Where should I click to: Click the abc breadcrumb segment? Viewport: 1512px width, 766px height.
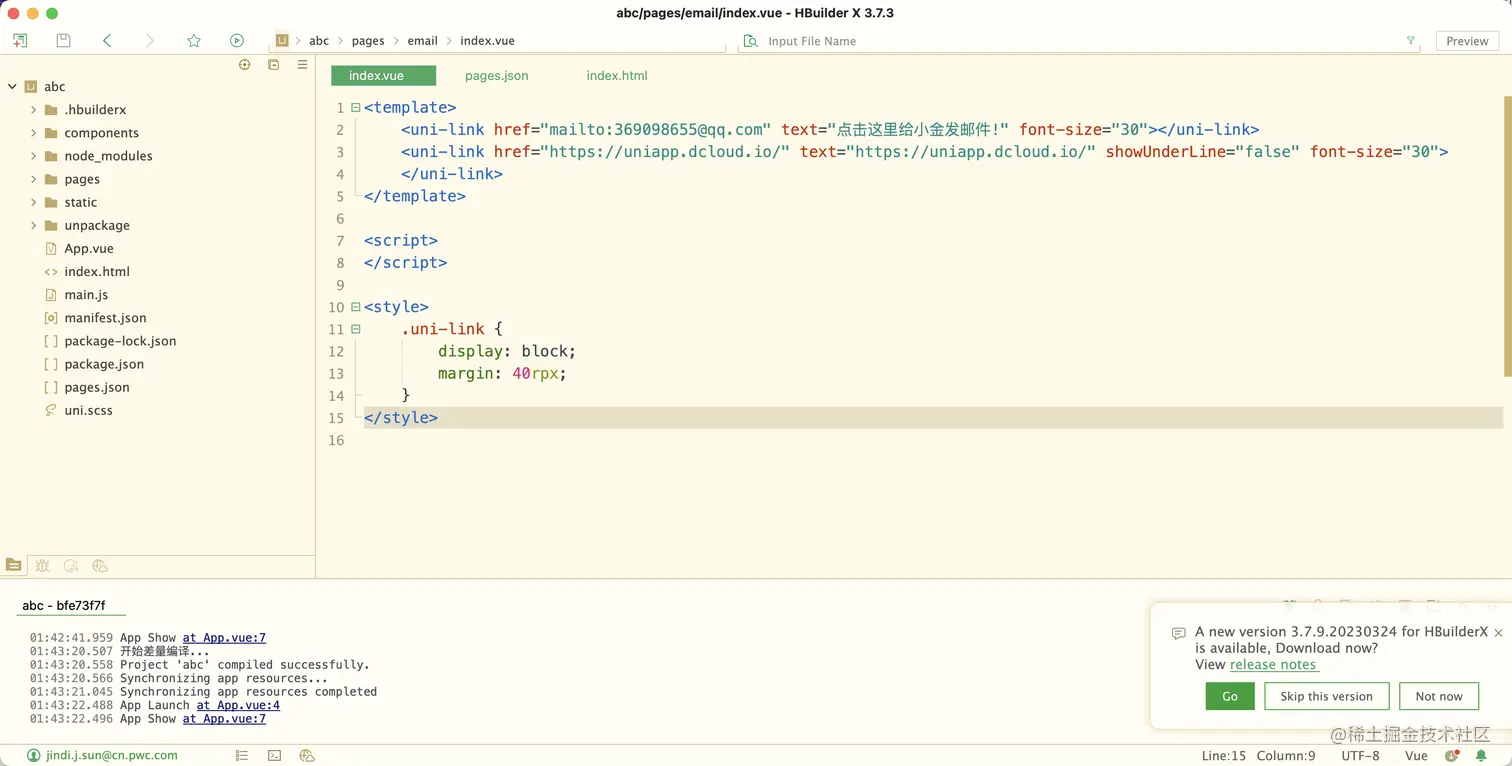[x=319, y=41]
